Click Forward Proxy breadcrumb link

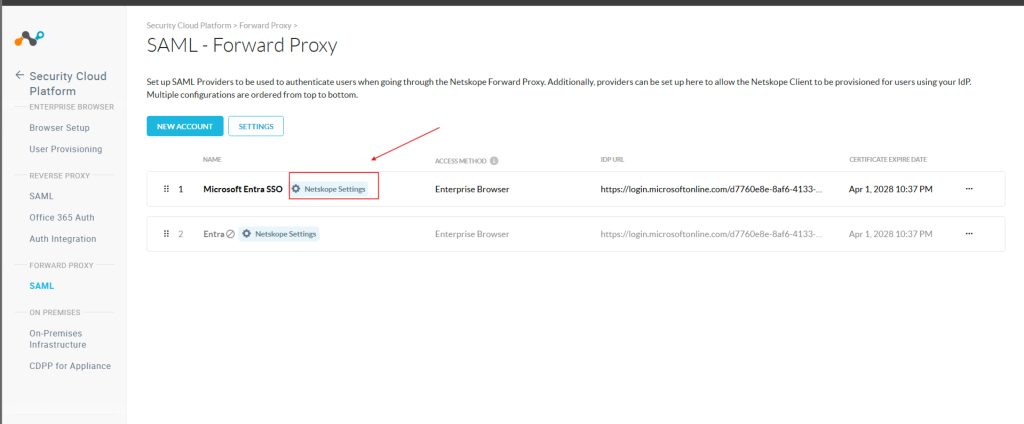[266, 25]
